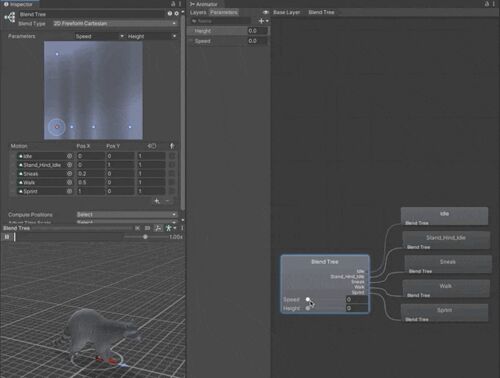Click the parameter Name search field
Screen dimensions: 500x378
click(221, 21)
